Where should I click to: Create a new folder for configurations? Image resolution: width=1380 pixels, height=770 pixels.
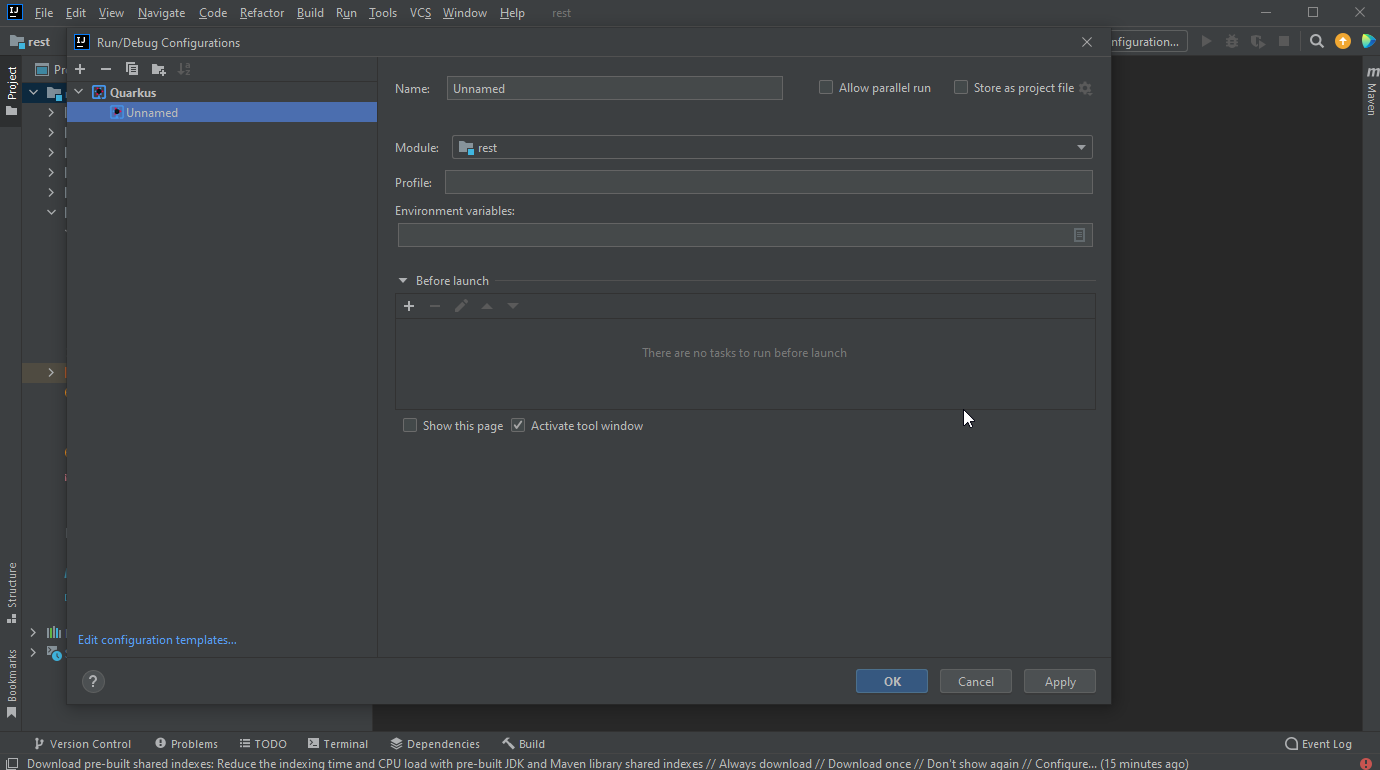click(157, 69)
